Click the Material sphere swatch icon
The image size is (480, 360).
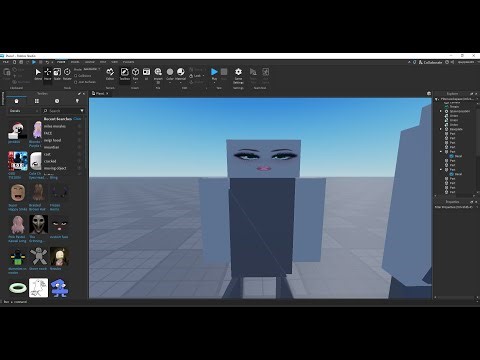click(x=181, y=72)
